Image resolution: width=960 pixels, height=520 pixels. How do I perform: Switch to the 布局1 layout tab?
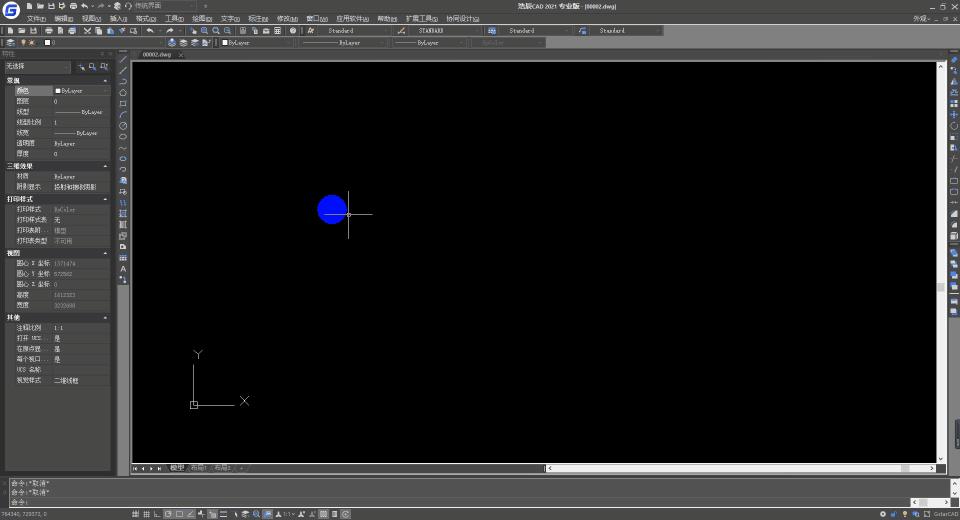[199, 468]
